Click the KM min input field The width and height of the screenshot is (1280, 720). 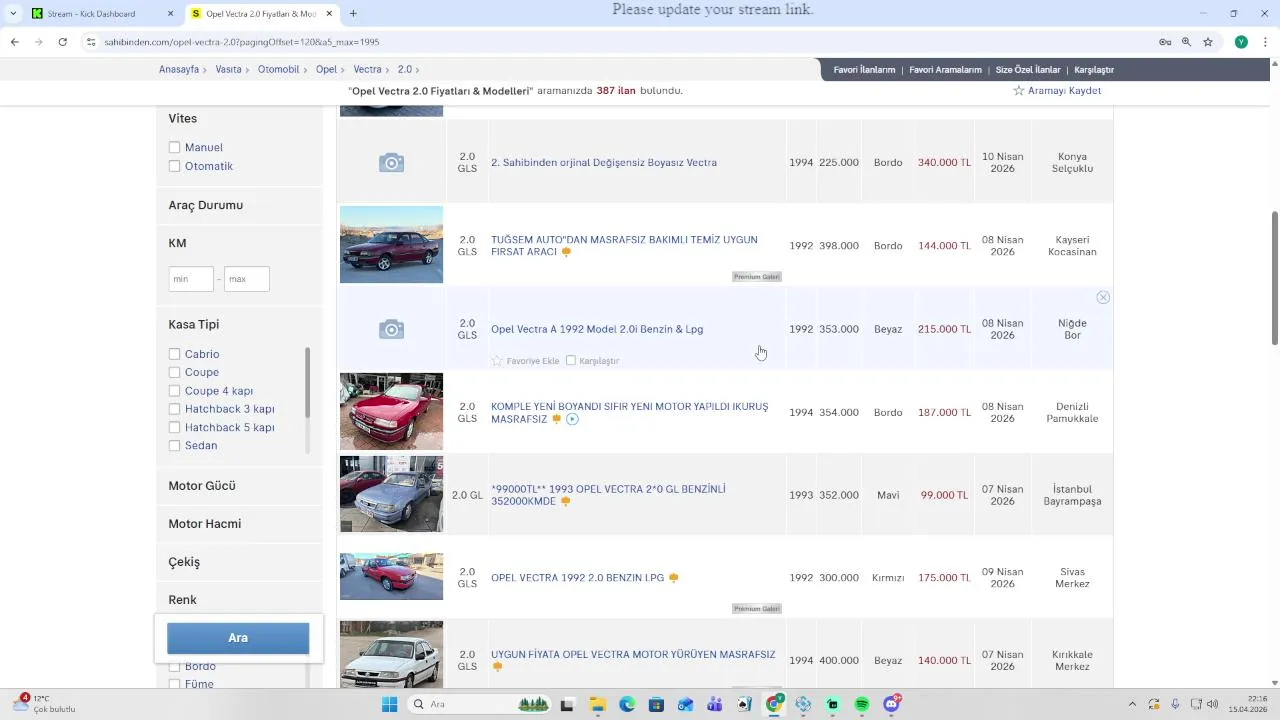pos(191,279)
